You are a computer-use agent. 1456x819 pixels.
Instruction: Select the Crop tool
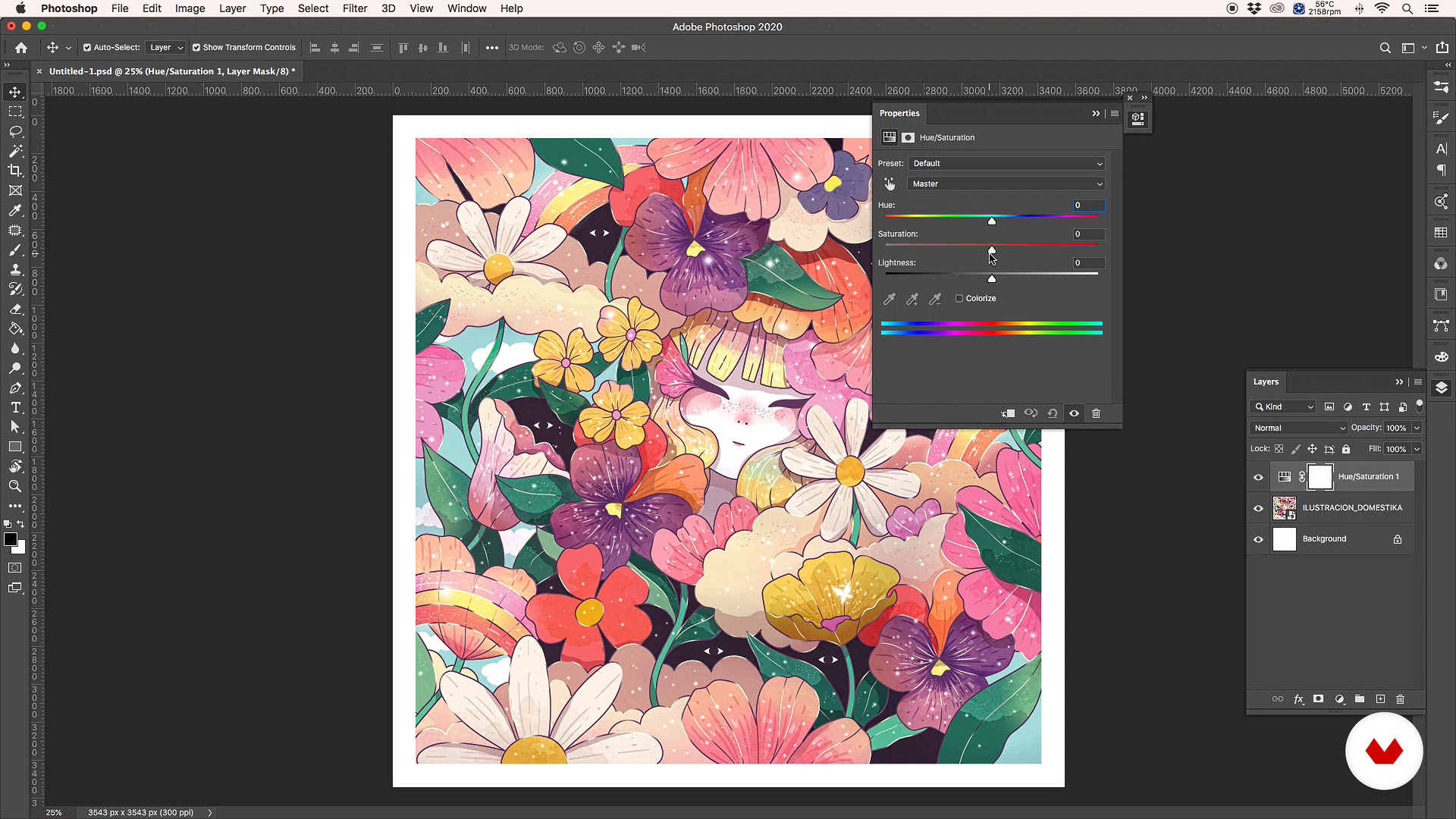[x=15, y=171]
